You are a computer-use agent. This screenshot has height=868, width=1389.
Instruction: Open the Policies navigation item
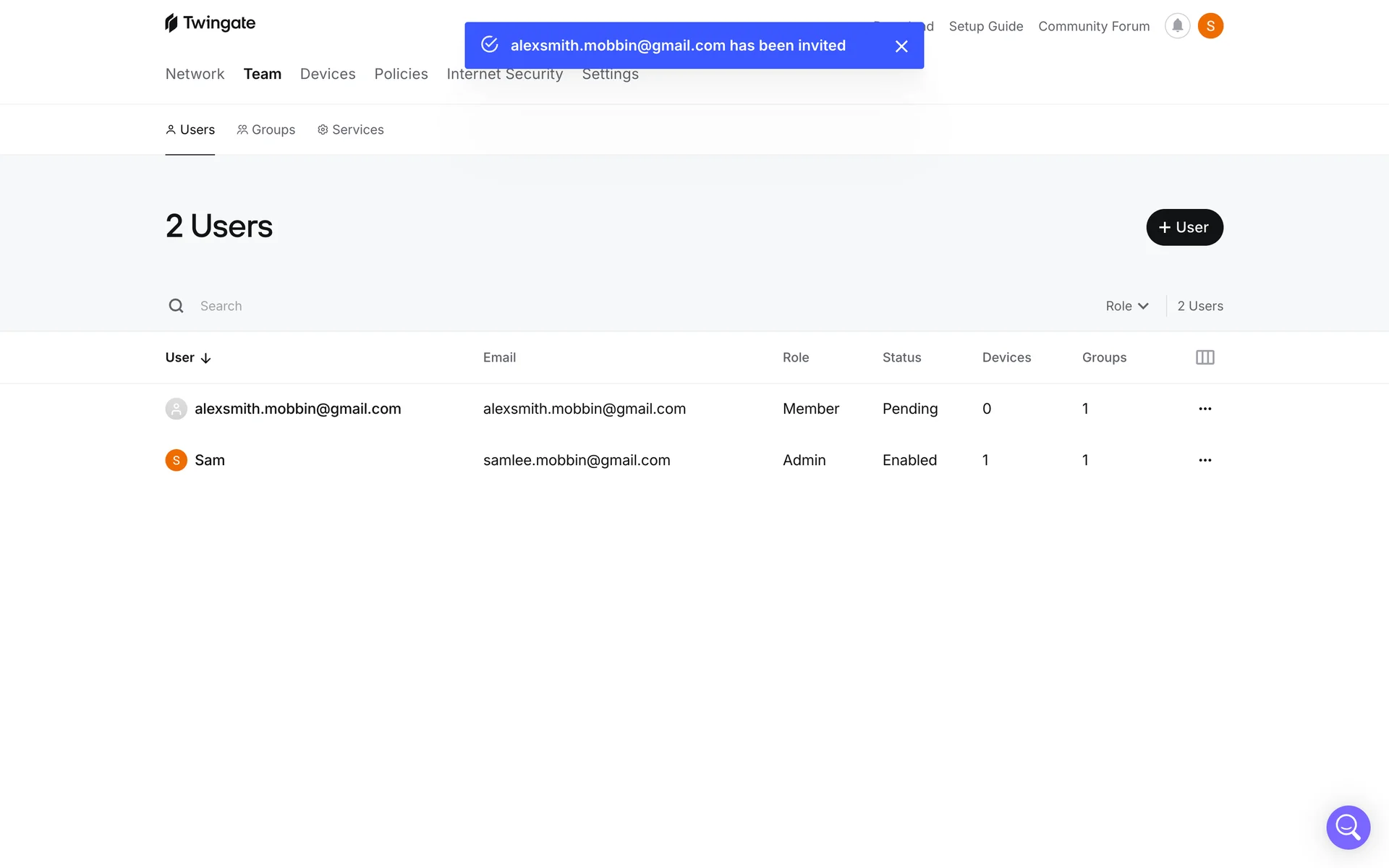(x=401, y=74)
